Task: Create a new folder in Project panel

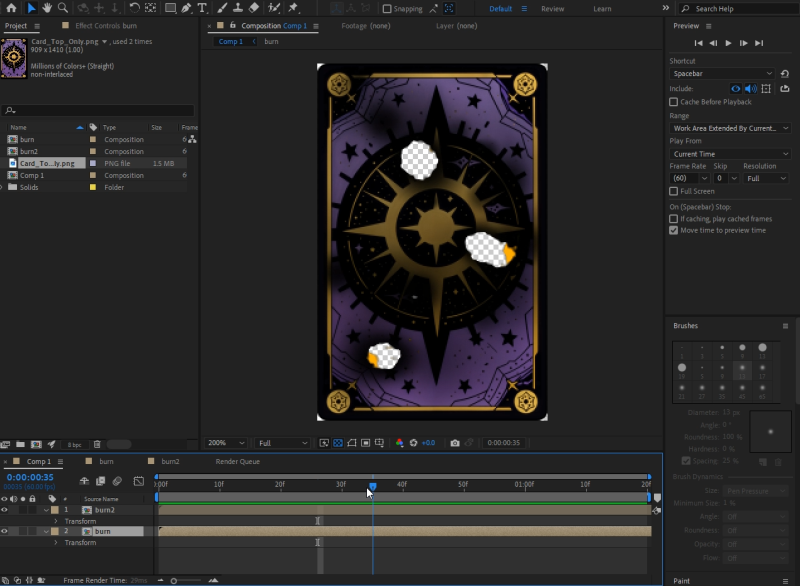Action: tap(20, 445)
